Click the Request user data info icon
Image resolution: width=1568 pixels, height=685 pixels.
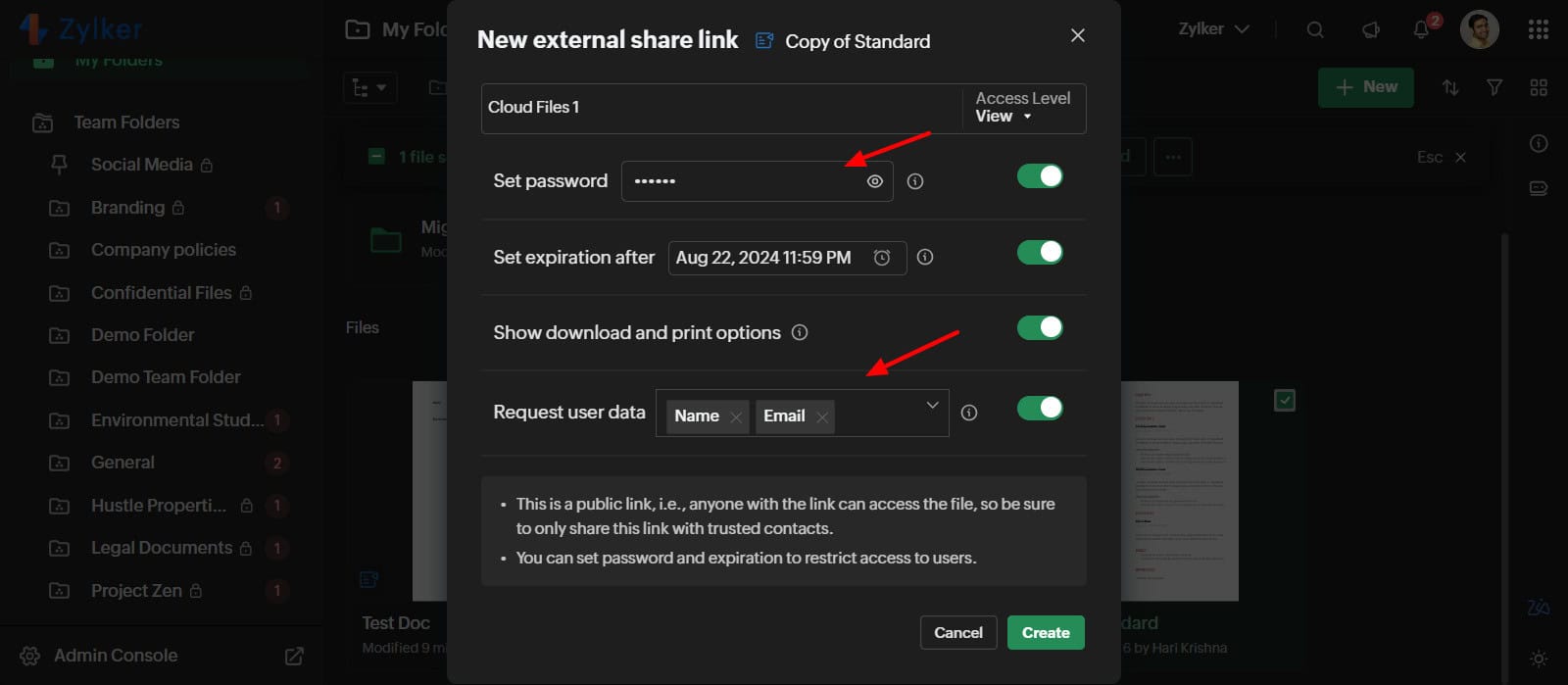[969, 413]
